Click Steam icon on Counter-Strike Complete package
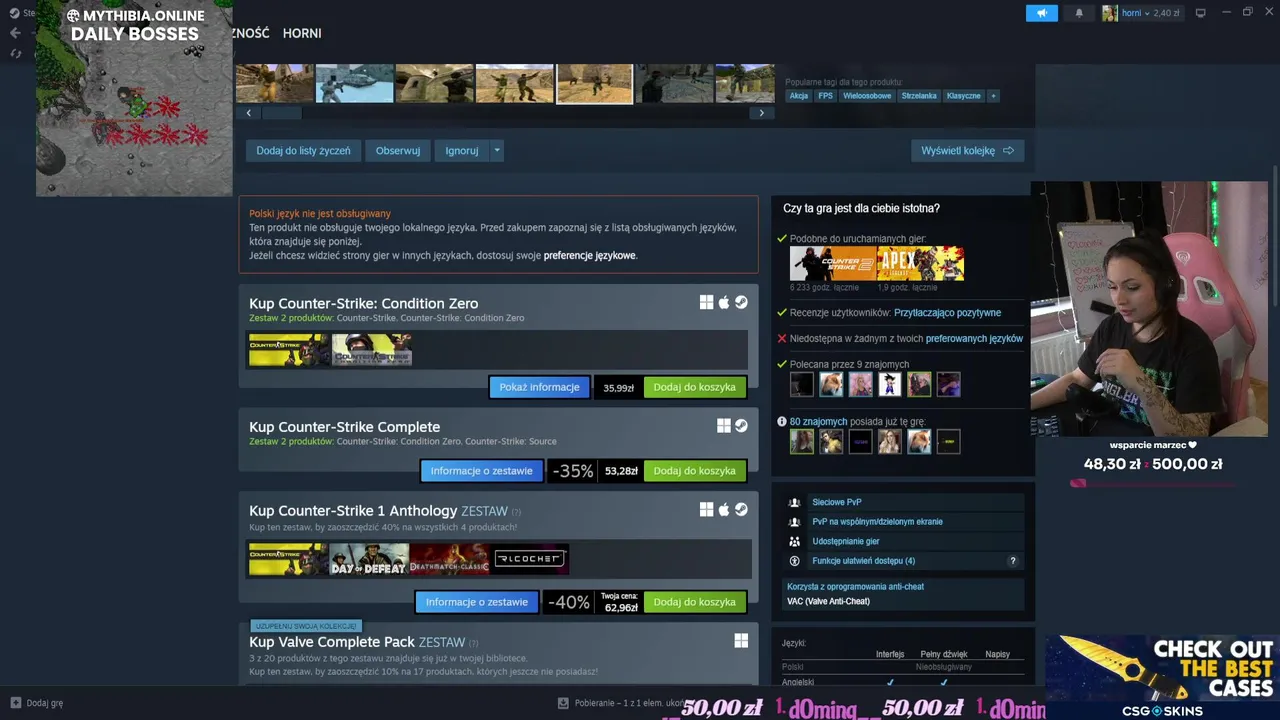 click(x=741, y=425)
